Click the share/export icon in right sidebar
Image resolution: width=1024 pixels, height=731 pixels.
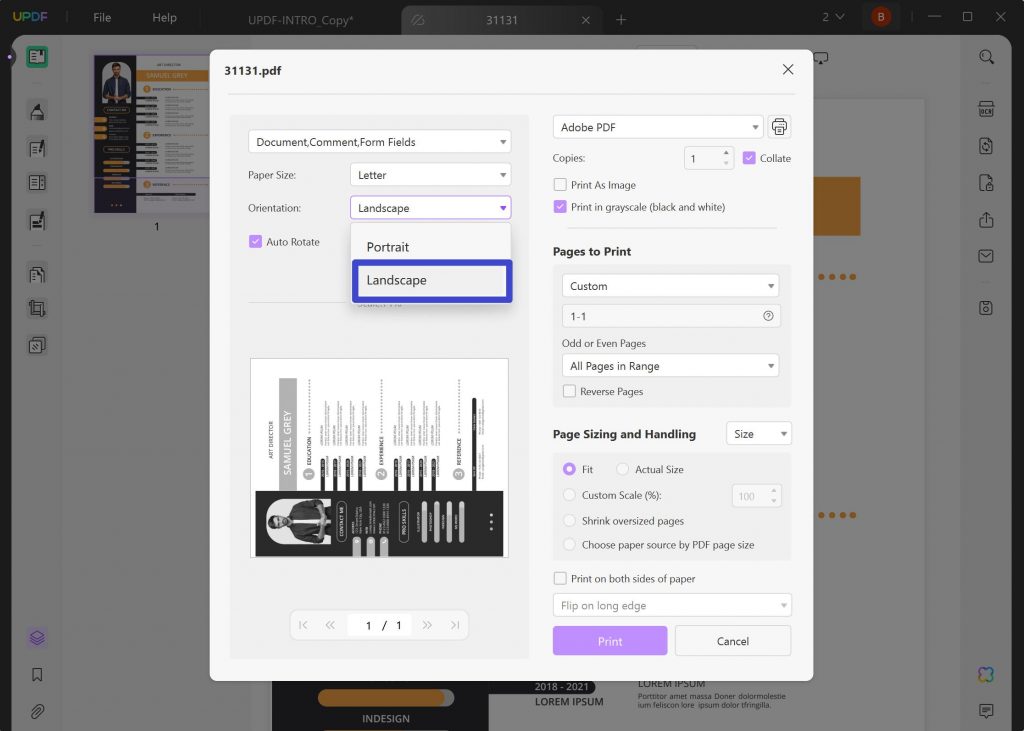click(x=987, y=220)
